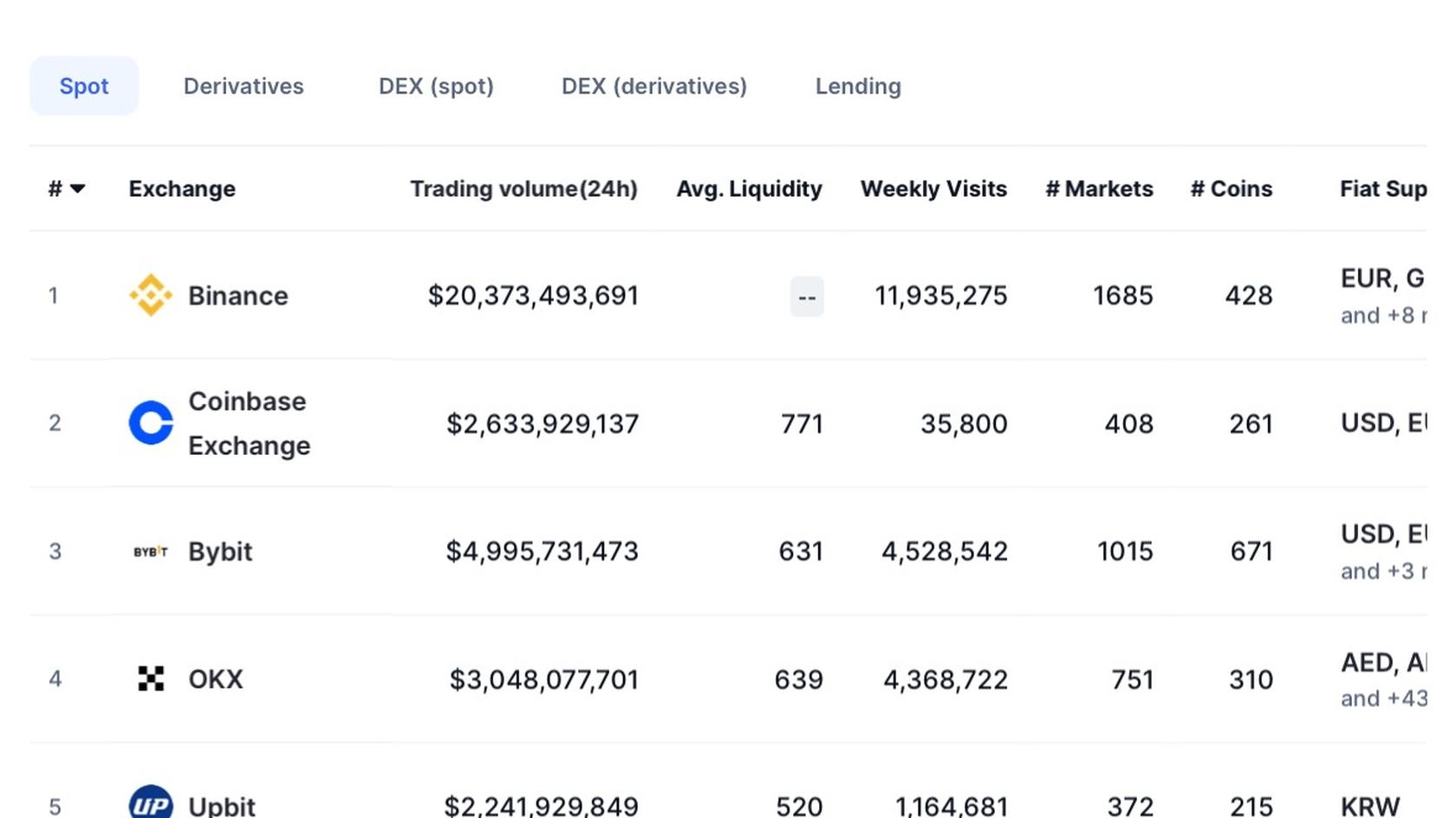
Task: Switch to the Lending tab
Action: (858, 86)
